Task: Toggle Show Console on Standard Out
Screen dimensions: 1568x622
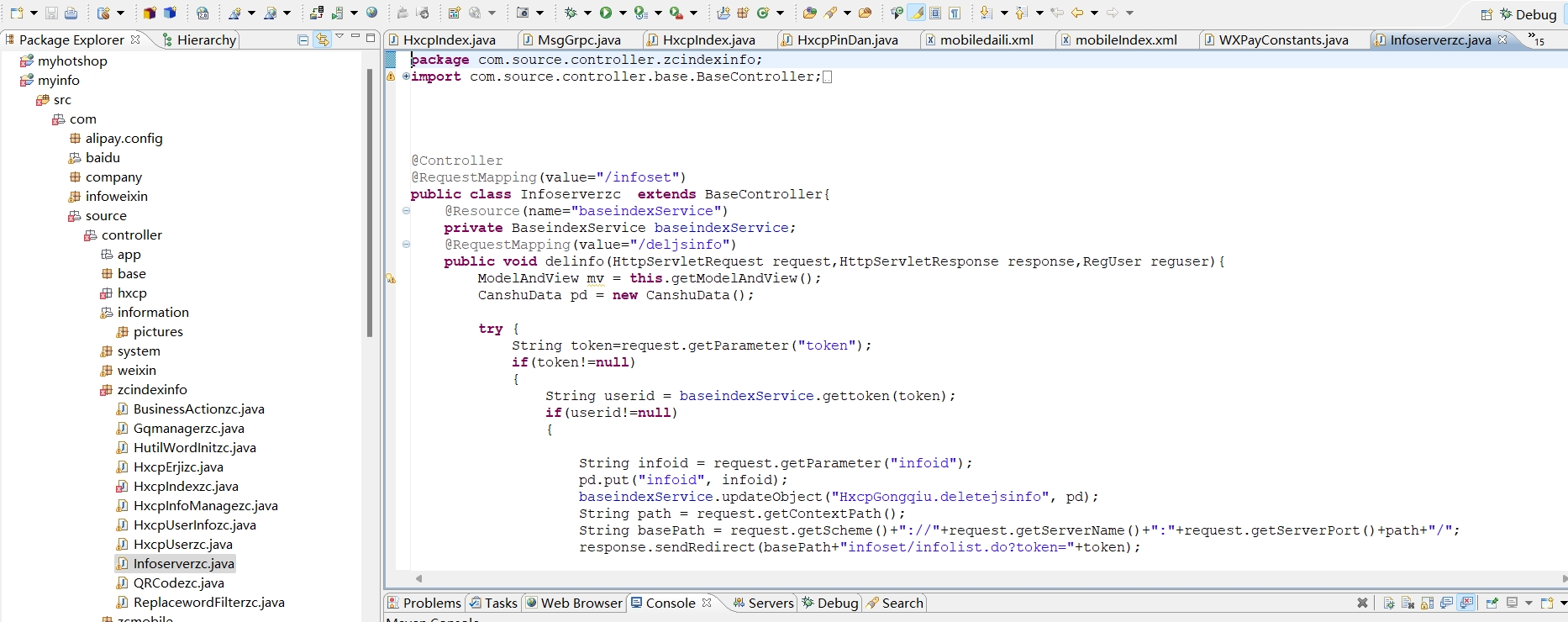Action: tap(1446, 603)
